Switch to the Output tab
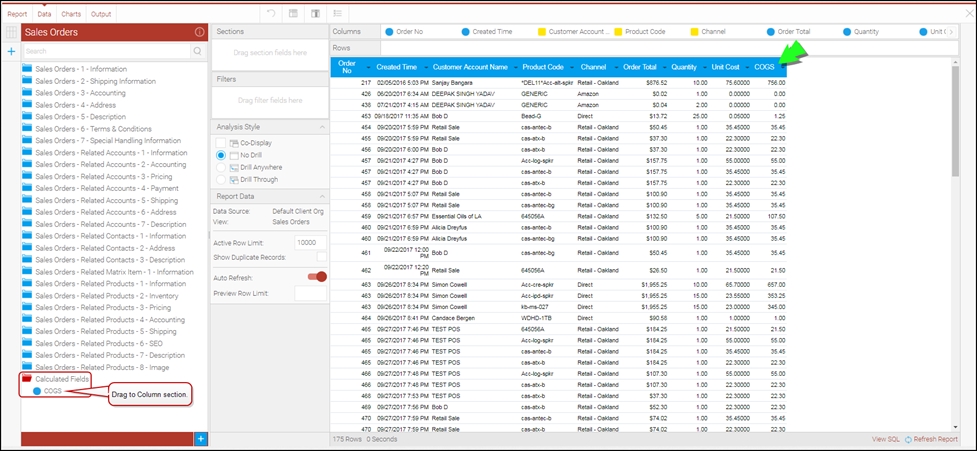977x451 pixels. tap(101, 14)
